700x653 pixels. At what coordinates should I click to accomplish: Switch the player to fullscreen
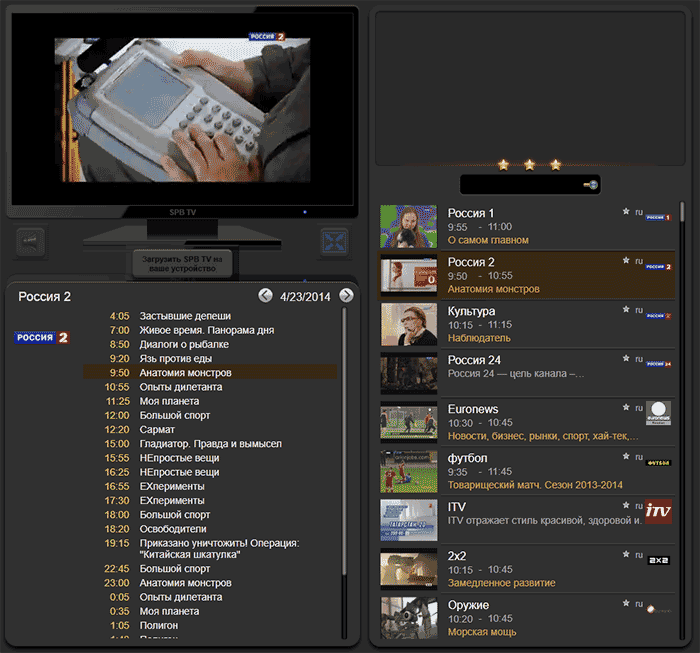335,242
